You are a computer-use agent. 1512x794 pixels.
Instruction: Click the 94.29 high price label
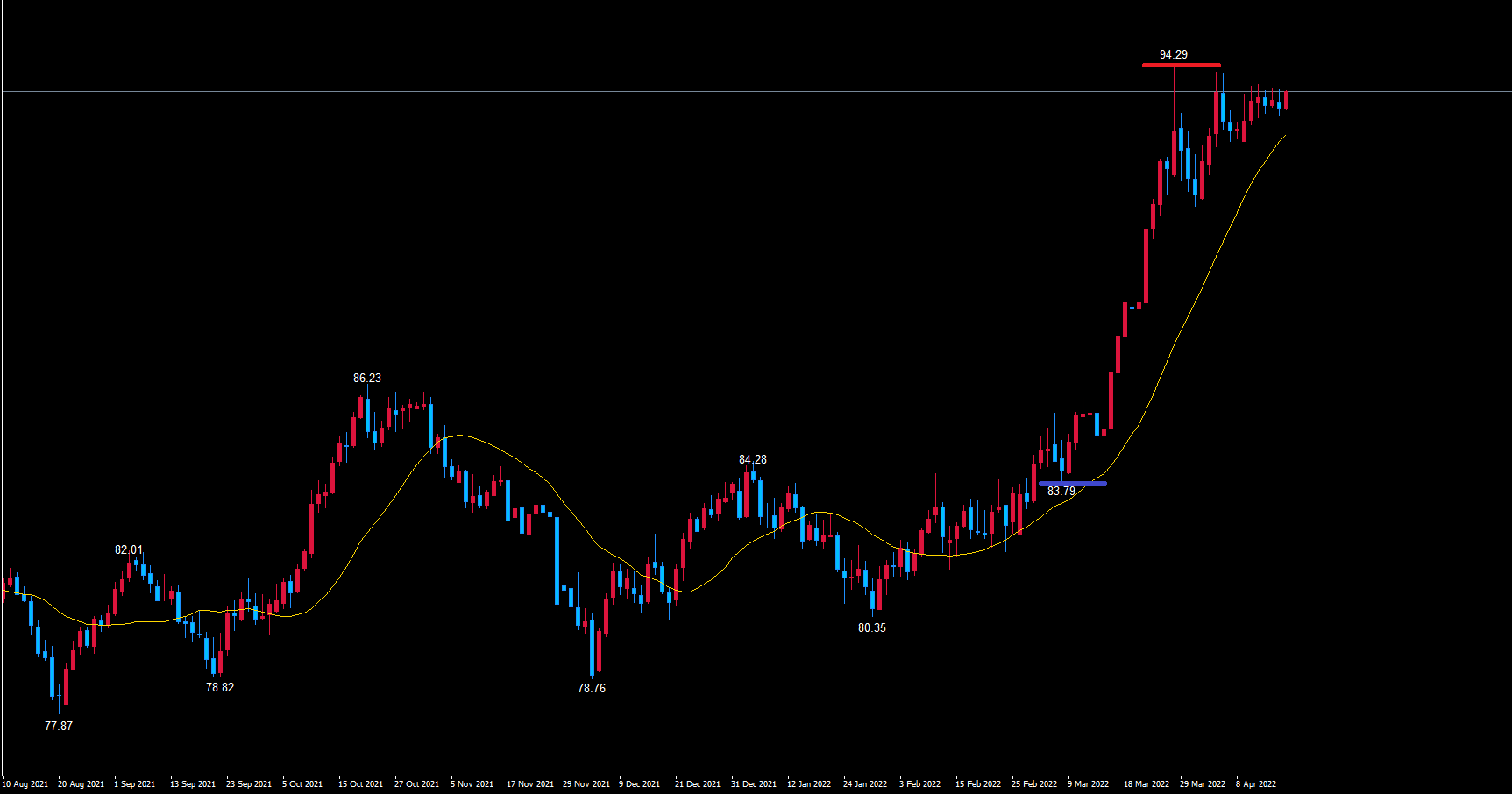1173,54
